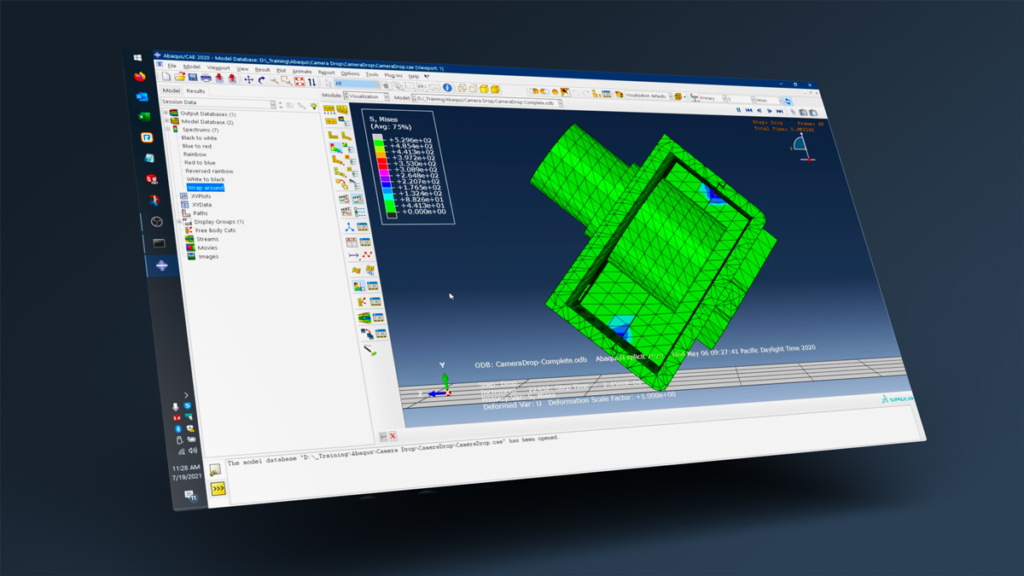Viewport: 1024px width, 576px height.
Task: Click the Rainbow spectrum swatch
Action: [196, 154]
